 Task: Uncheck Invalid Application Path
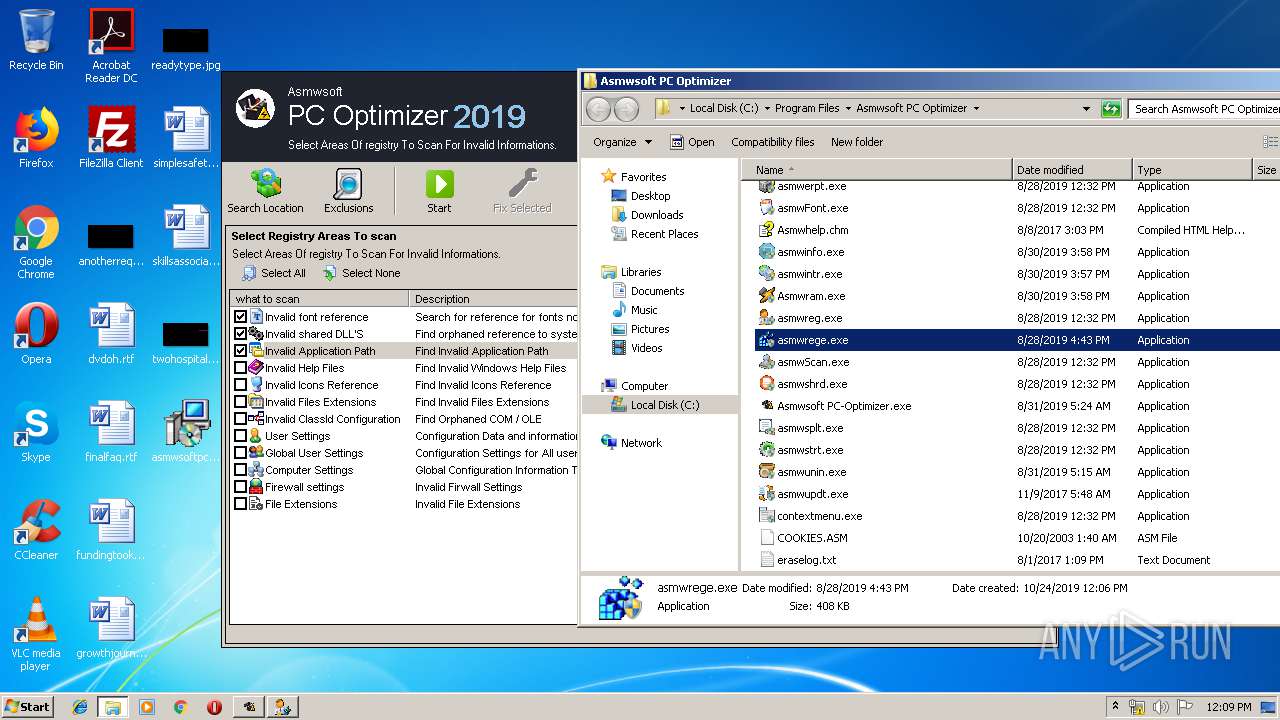pyautogui.click(x=240, y=351)
